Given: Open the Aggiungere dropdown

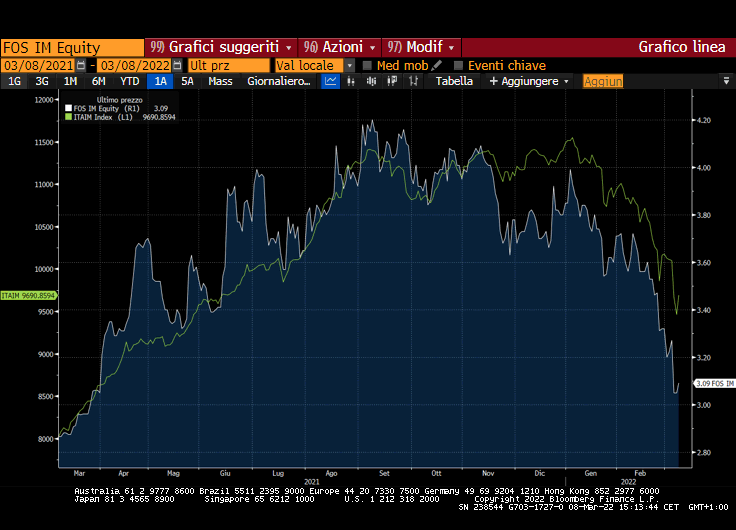Looking at the screenshot, I should [529, 81].
